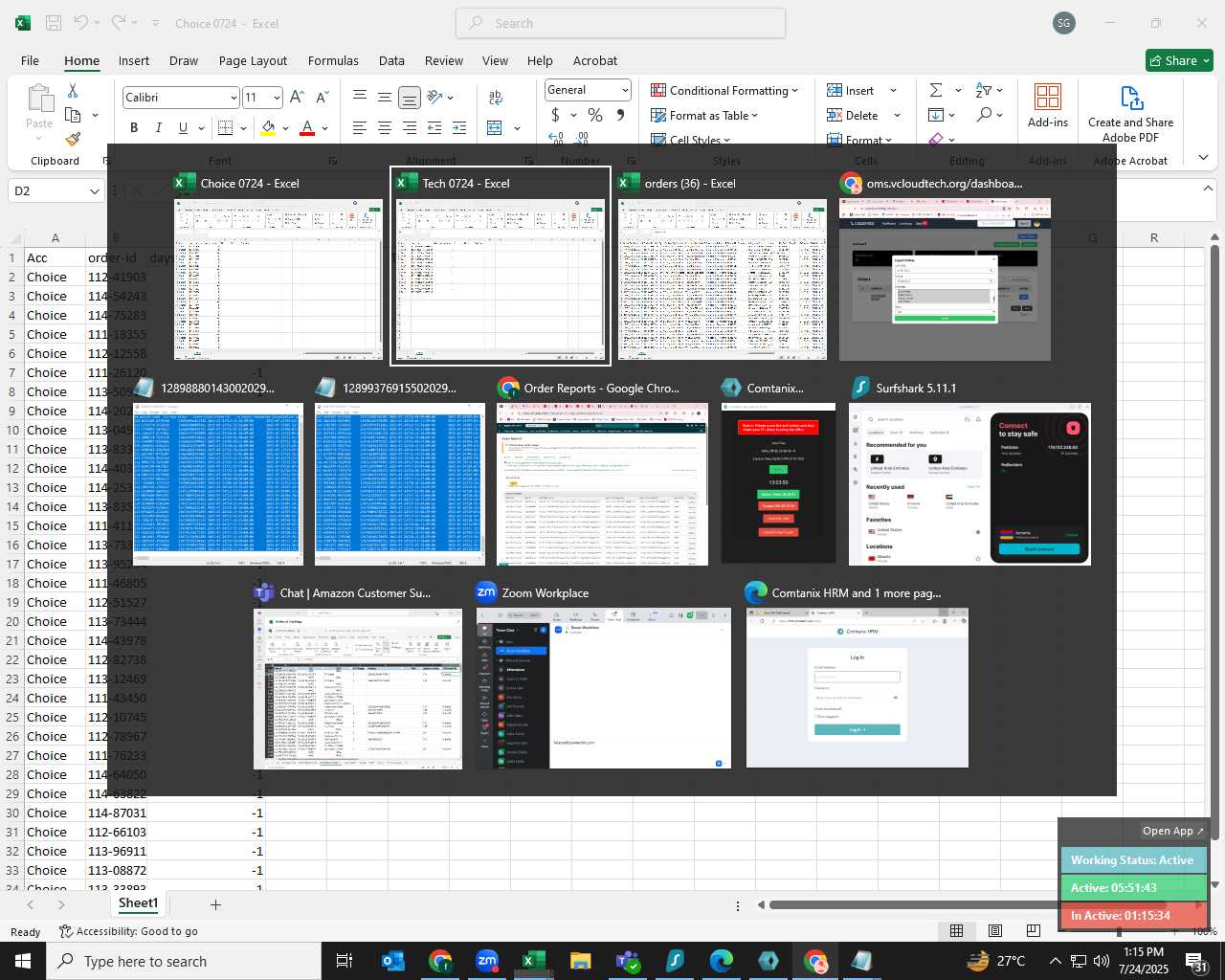The image size is (1225, 980).
Task: Click the Wrap Text icon
Action: pyautogui.click(x=496, y=97)
